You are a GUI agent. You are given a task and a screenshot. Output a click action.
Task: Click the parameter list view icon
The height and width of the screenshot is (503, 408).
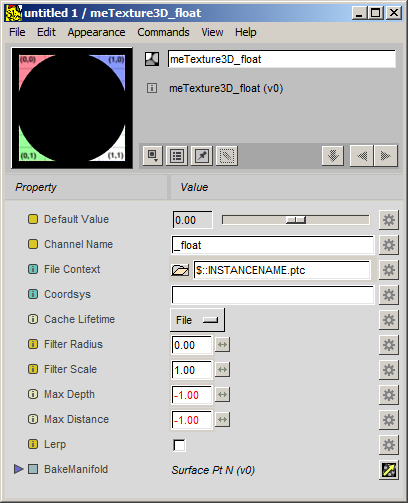177,156
